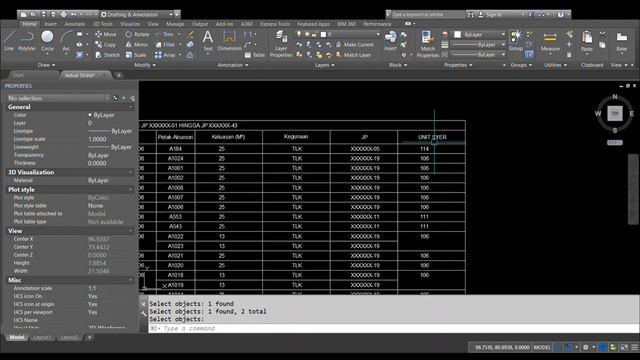
Task: Select the Arc tool
Action: click(66, 41)
